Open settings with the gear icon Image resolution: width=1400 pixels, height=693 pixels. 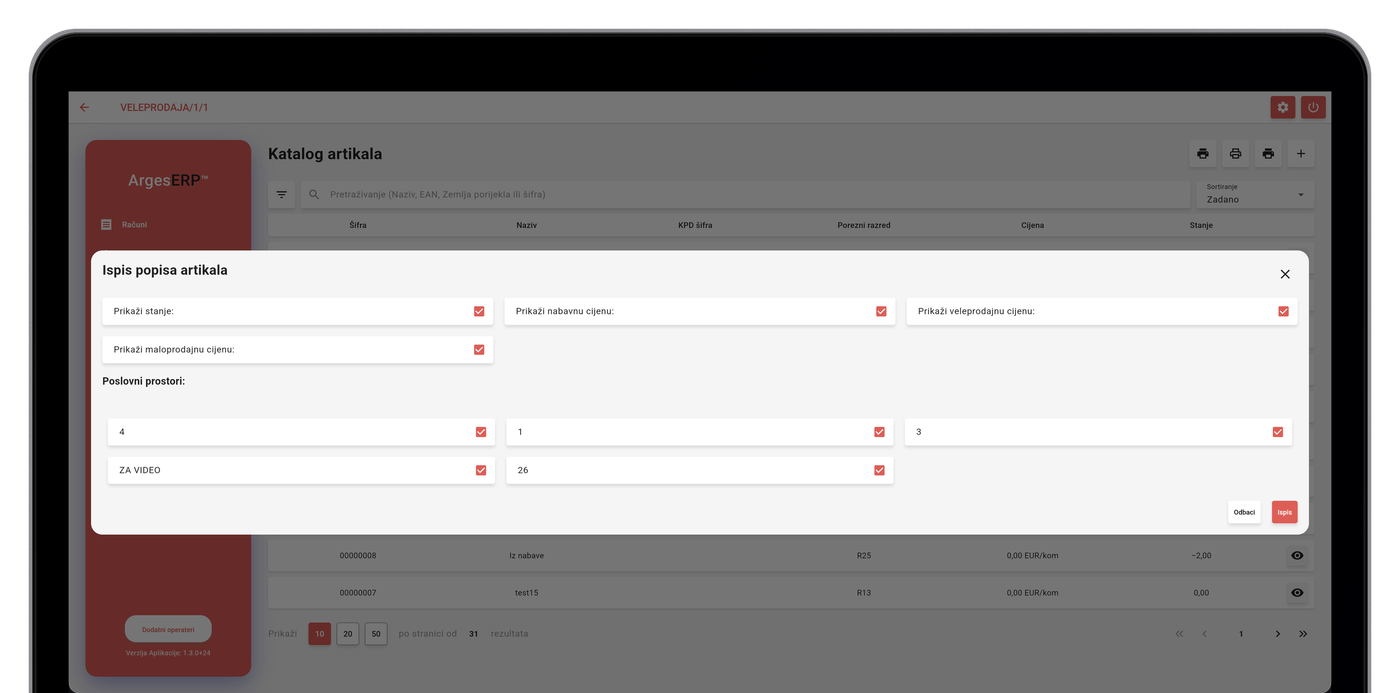[x=1283, y=107]
